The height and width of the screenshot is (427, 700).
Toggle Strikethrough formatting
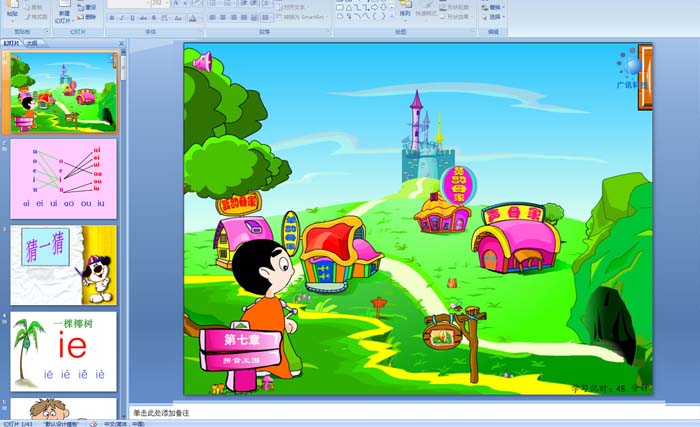[143, 18]
